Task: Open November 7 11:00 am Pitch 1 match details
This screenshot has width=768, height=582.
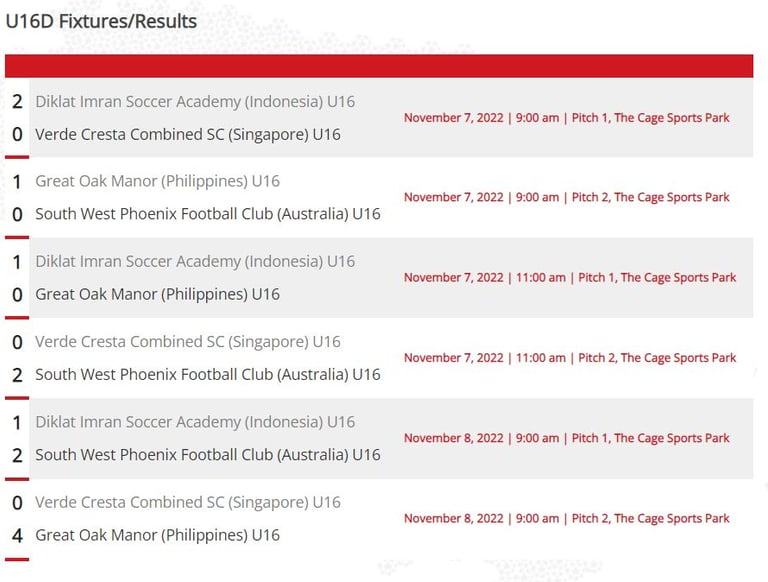Action: pos(570,278)
